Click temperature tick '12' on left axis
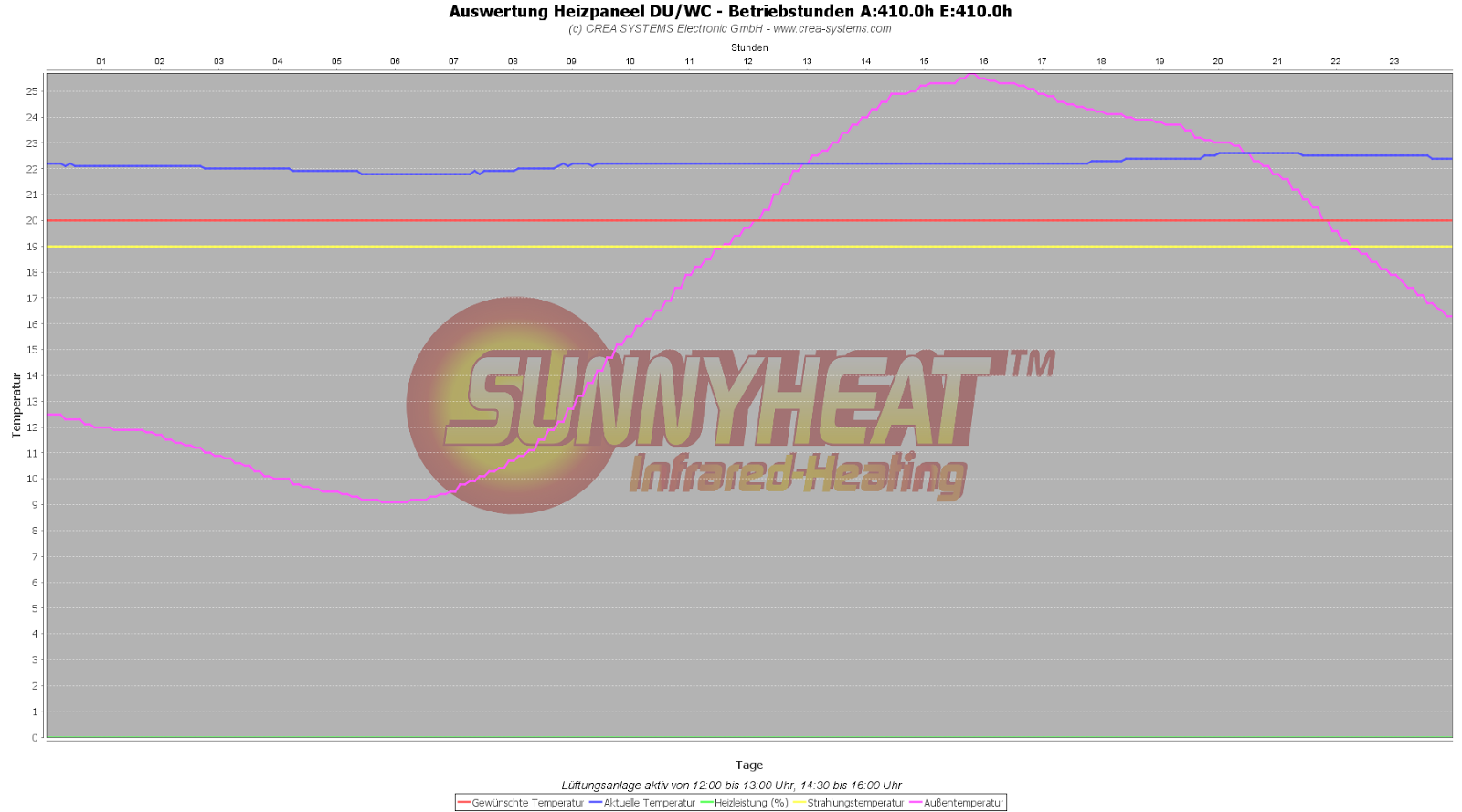This screenshot has width=1462, height=812. (x=32, y=427)
